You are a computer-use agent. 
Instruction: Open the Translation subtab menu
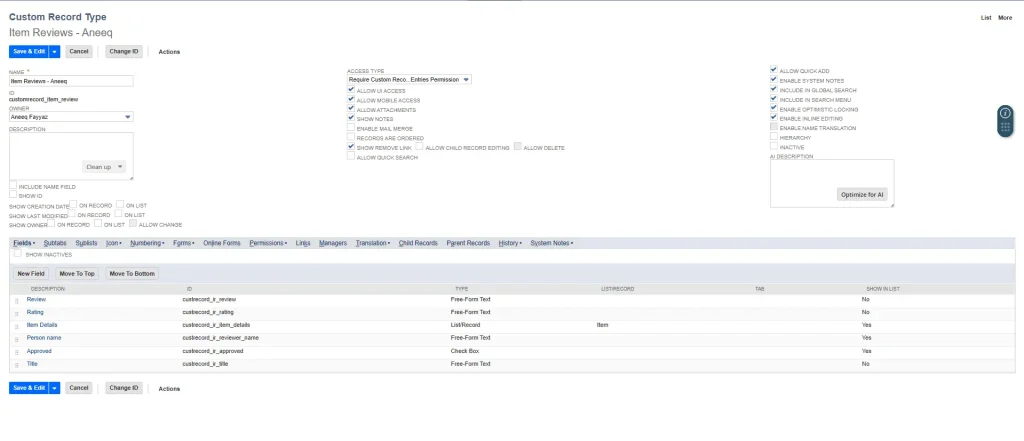[x=373, y=243]
